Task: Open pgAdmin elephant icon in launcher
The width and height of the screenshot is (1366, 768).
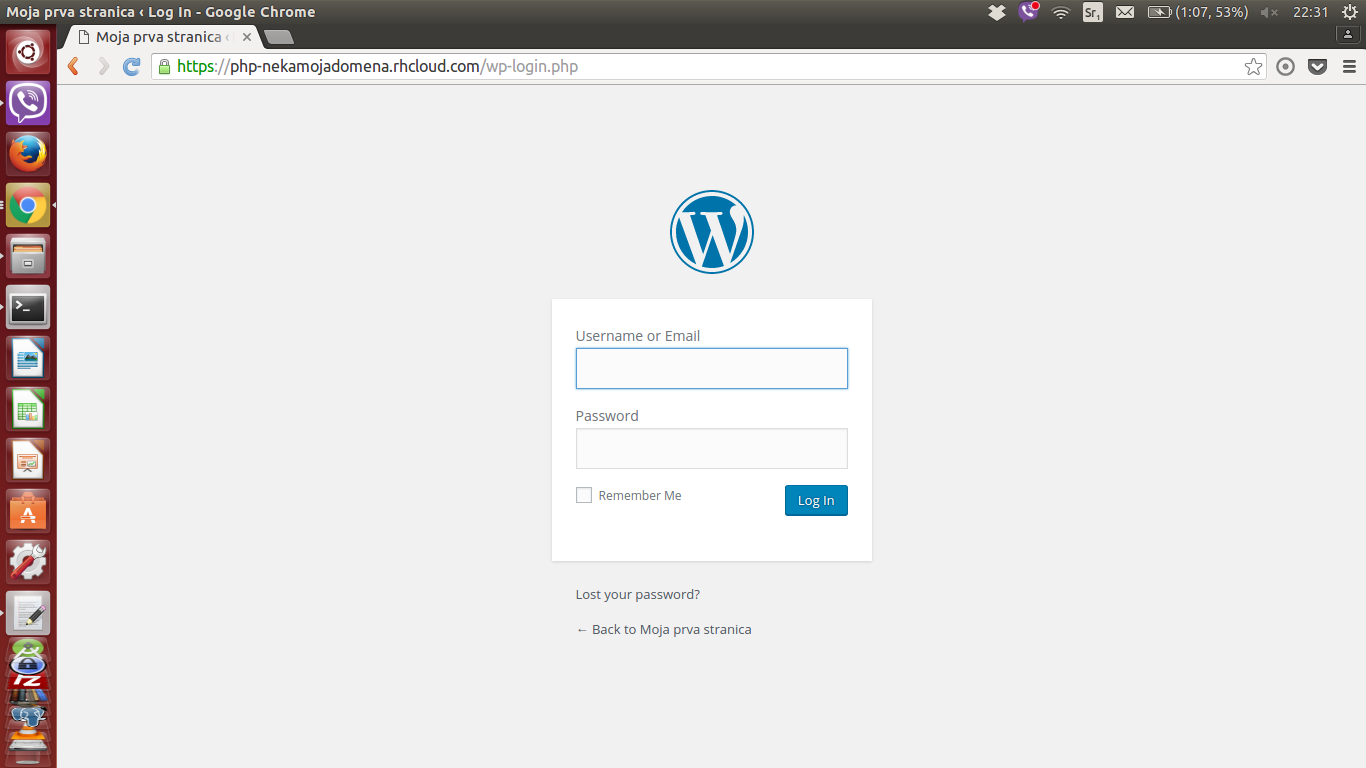Action: click(x=28, y=716)
